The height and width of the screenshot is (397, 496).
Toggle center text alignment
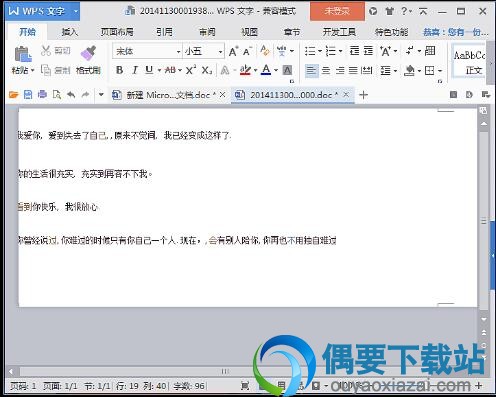[326, 70]
